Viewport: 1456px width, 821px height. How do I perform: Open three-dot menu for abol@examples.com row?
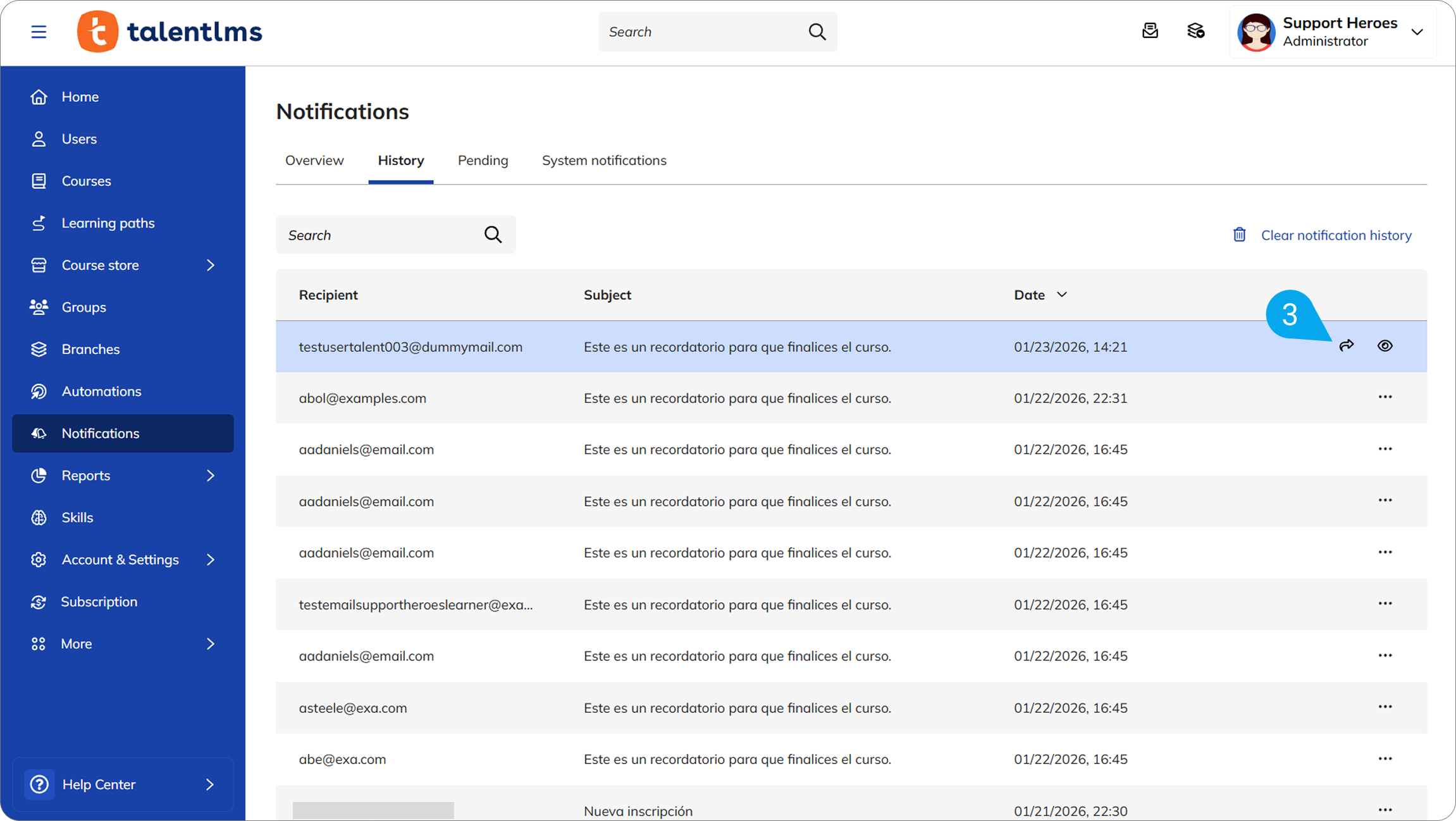point(1385,397)
